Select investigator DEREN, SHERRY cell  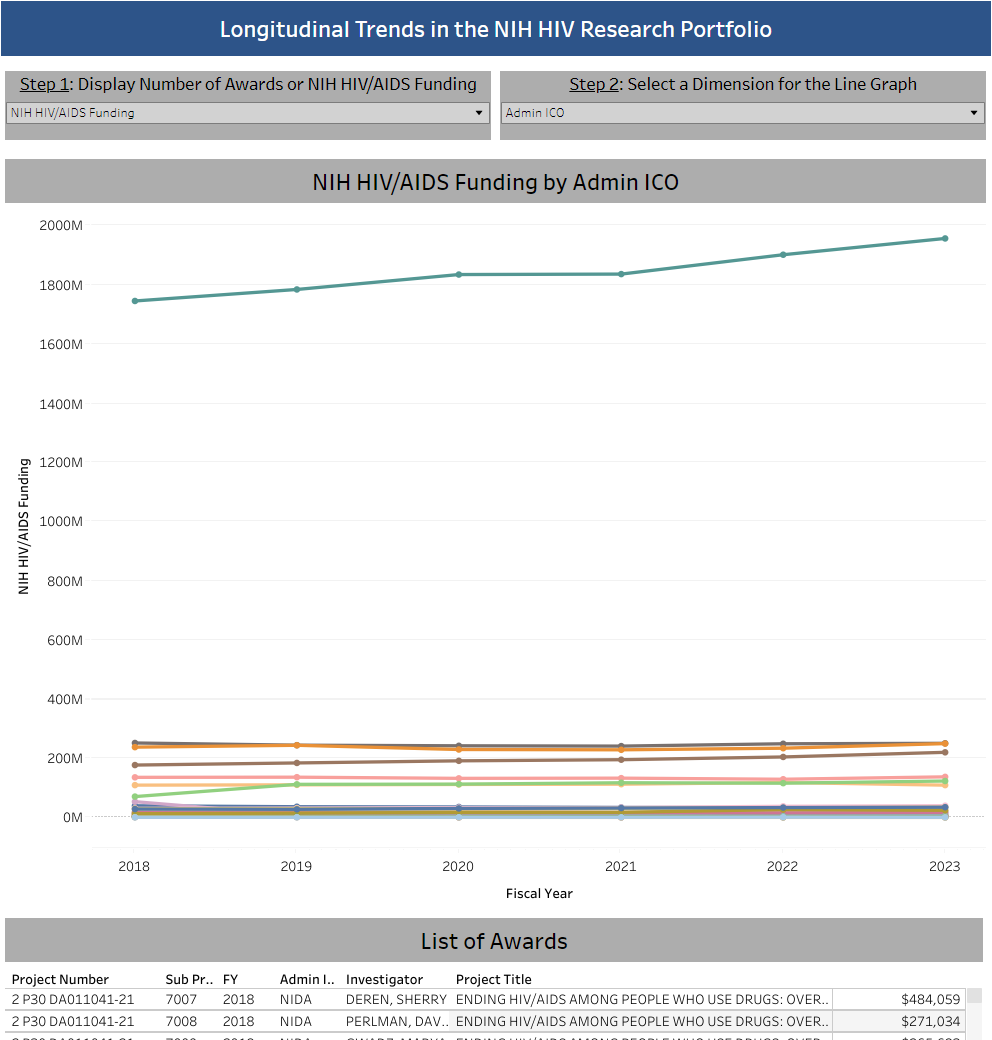tap(396, 1000)
